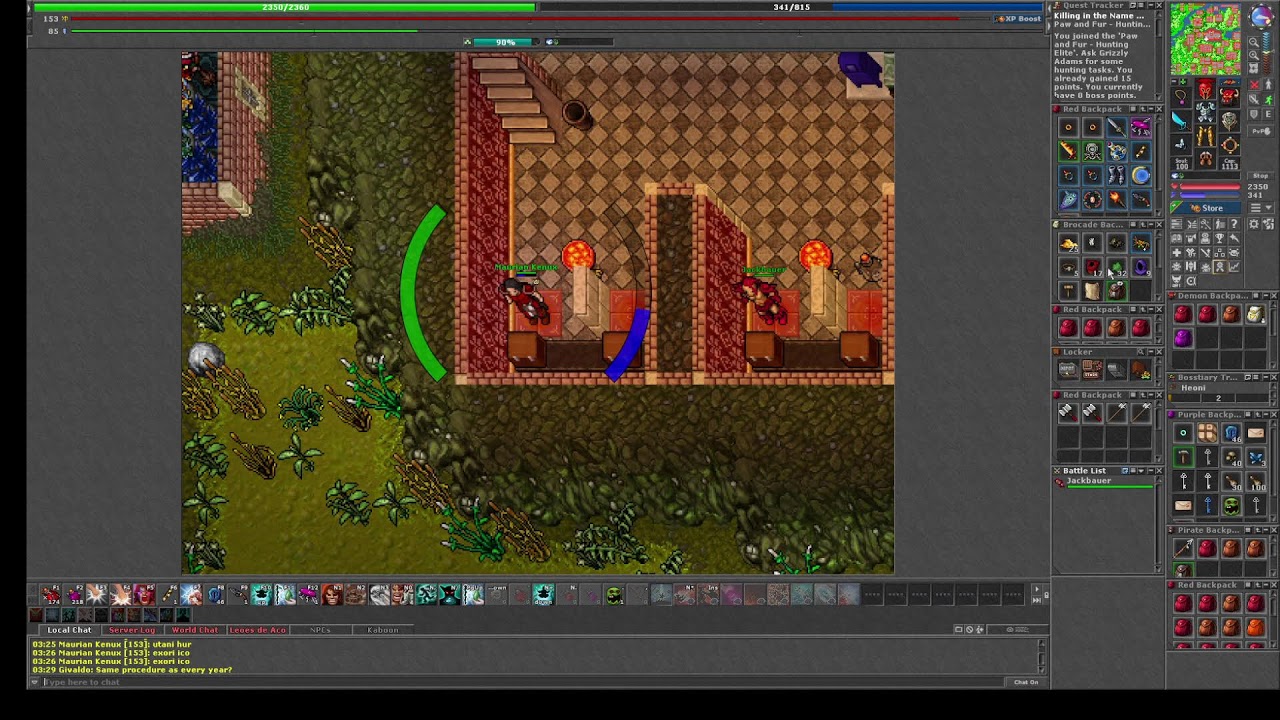Click the purple backpack in Demon Backpack
Screen dimensions: 1280x720
click(x=1183, y=339)
